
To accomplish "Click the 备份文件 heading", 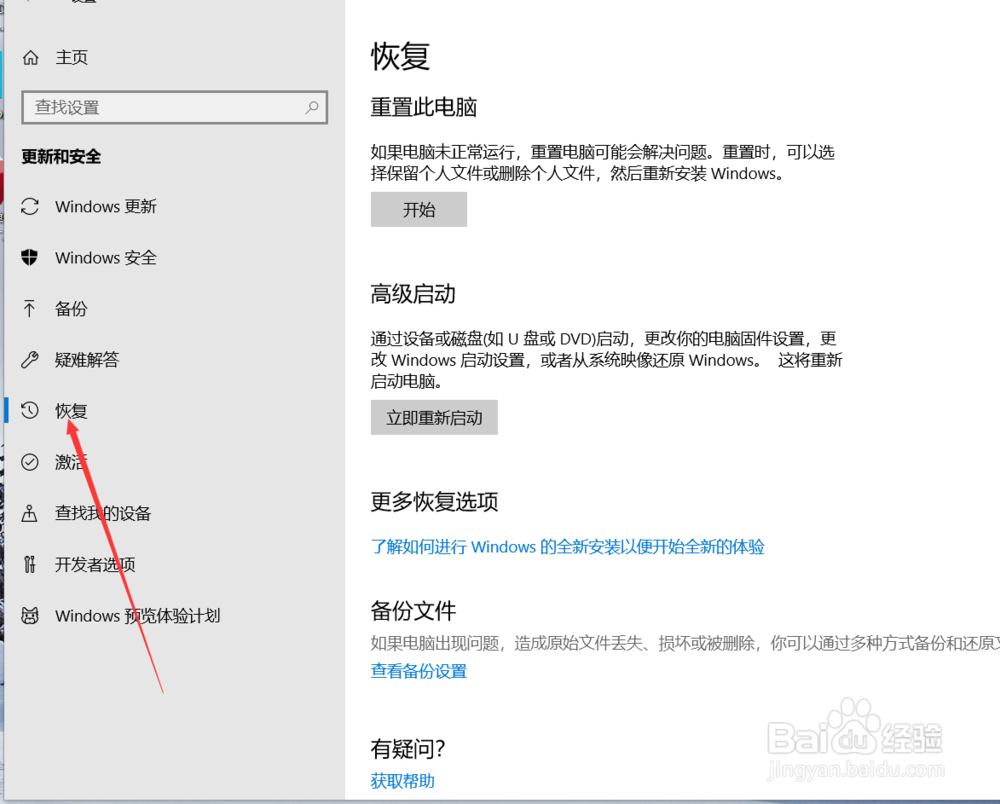I will pos(413,611).
